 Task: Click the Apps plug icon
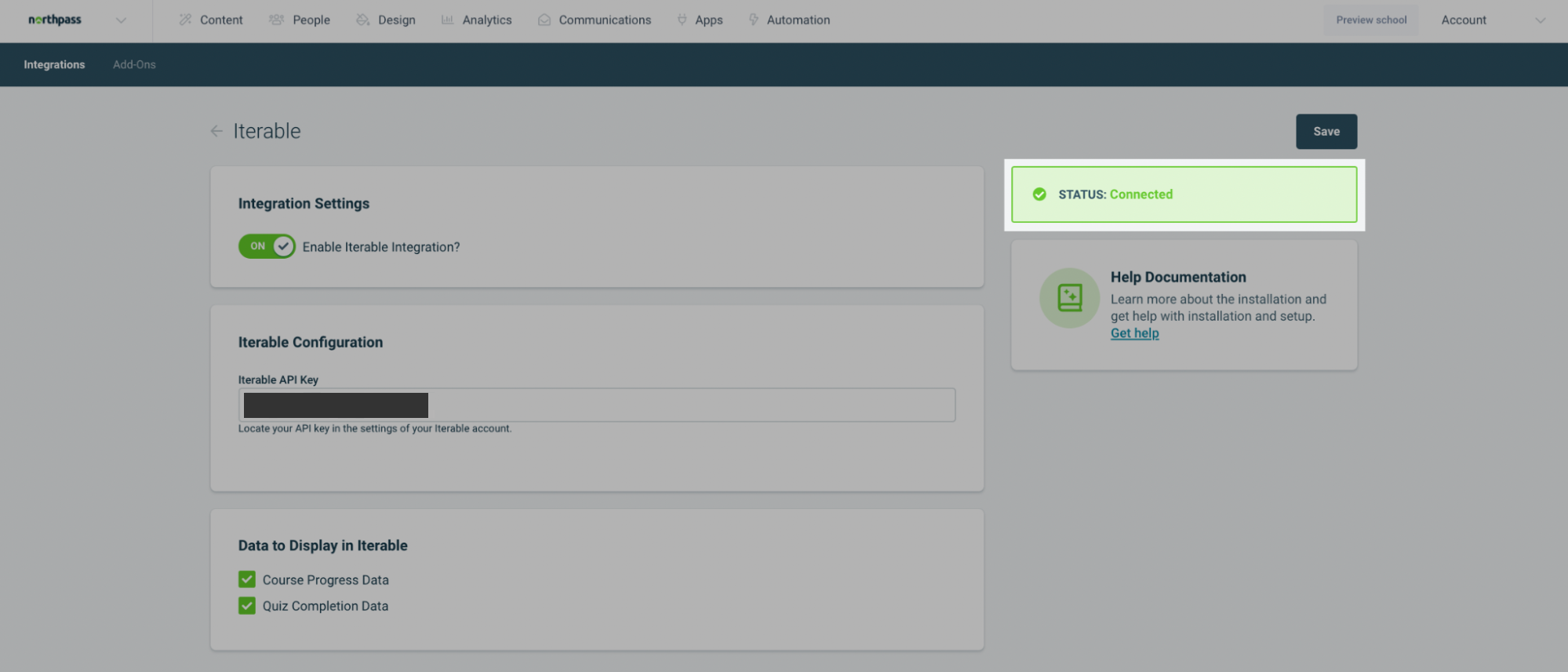coord(682,20)
